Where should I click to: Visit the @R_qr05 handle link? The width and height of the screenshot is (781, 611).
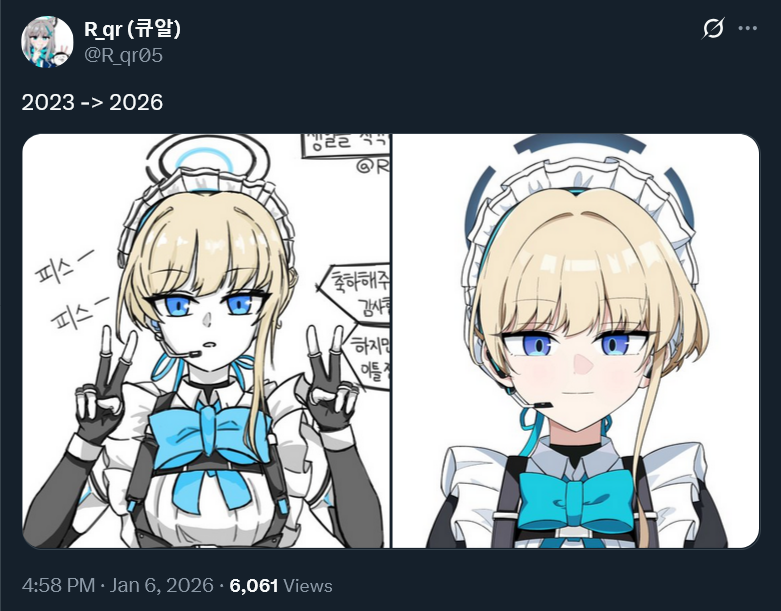(x=124, y=55)
